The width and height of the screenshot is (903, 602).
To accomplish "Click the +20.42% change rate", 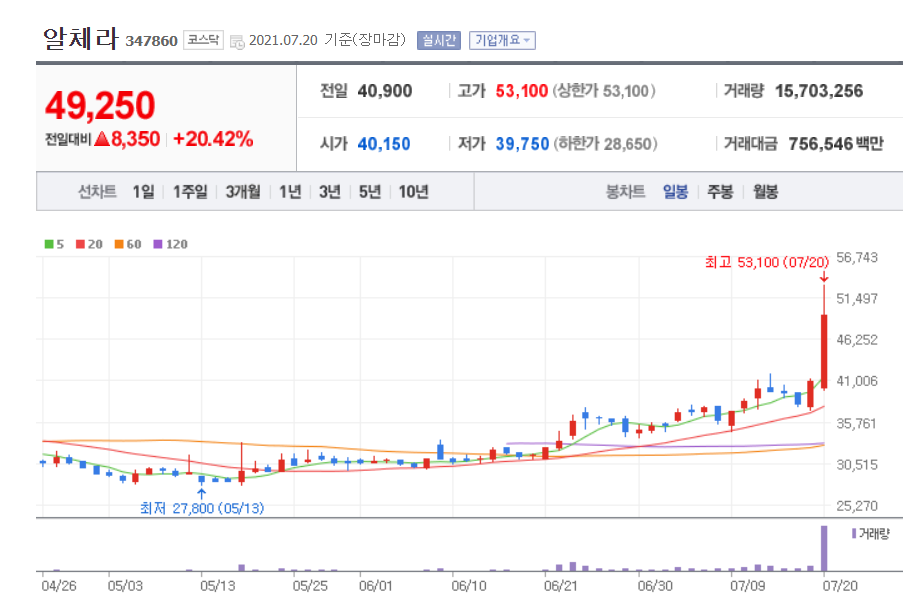I will point(213,139).
